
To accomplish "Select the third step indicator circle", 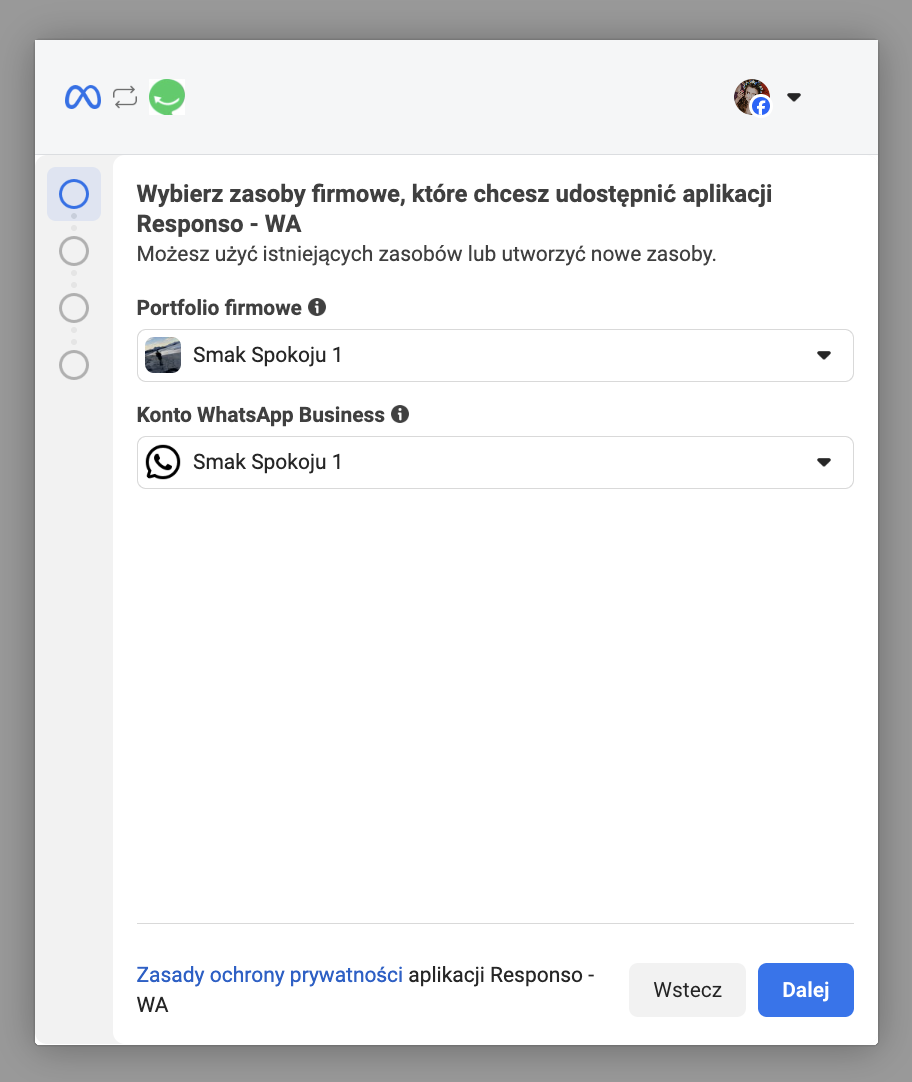I will click(x=74, y=307).
